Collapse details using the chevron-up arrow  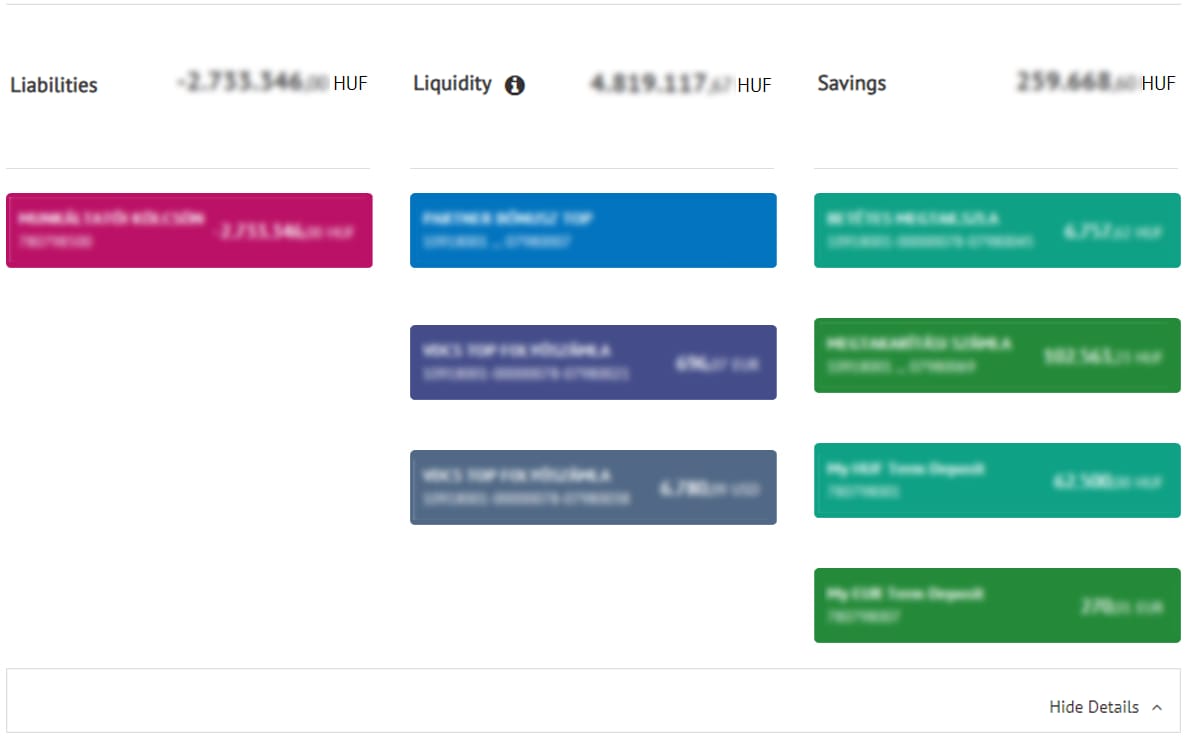point(1157,708)
